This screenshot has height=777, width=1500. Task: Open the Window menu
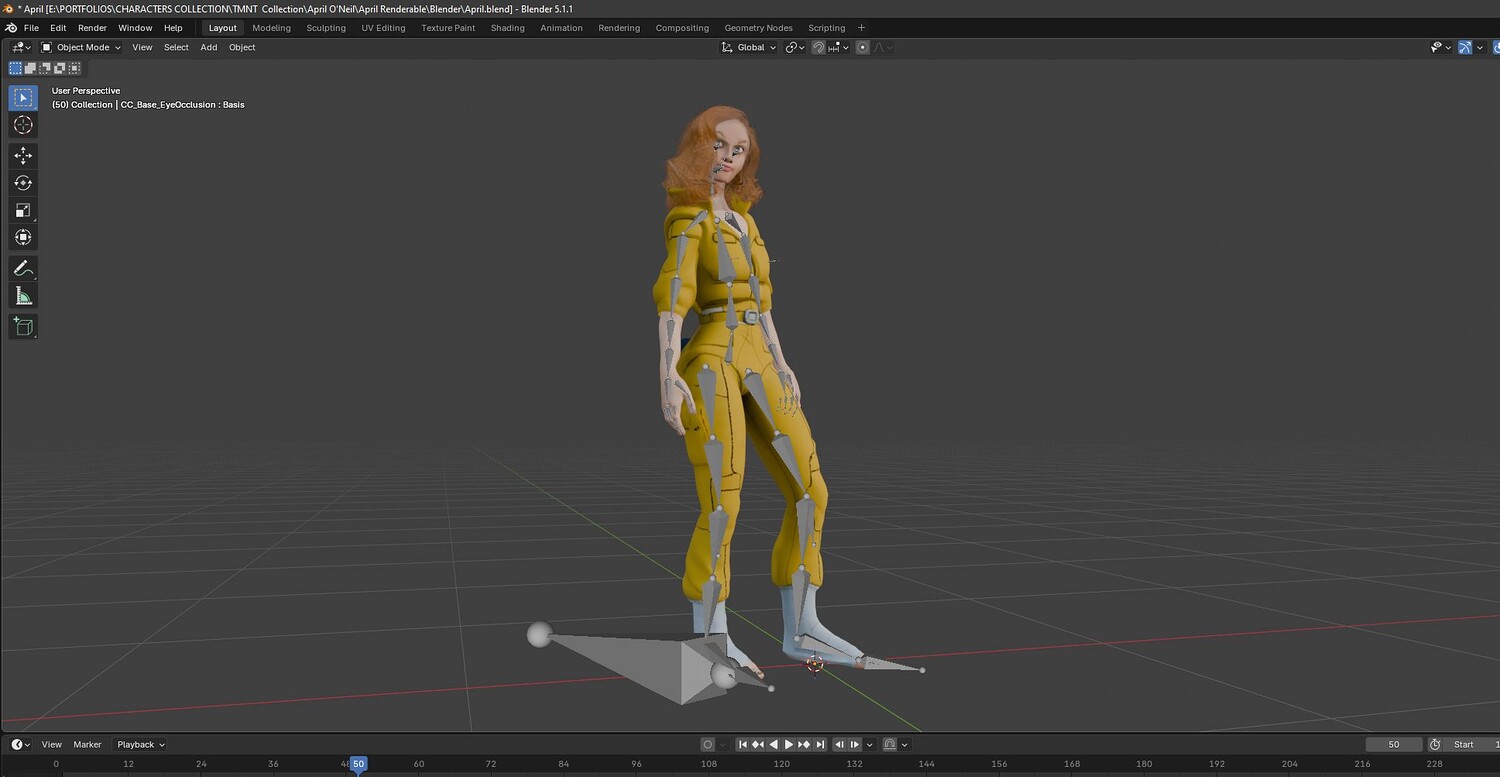point(135,28)
